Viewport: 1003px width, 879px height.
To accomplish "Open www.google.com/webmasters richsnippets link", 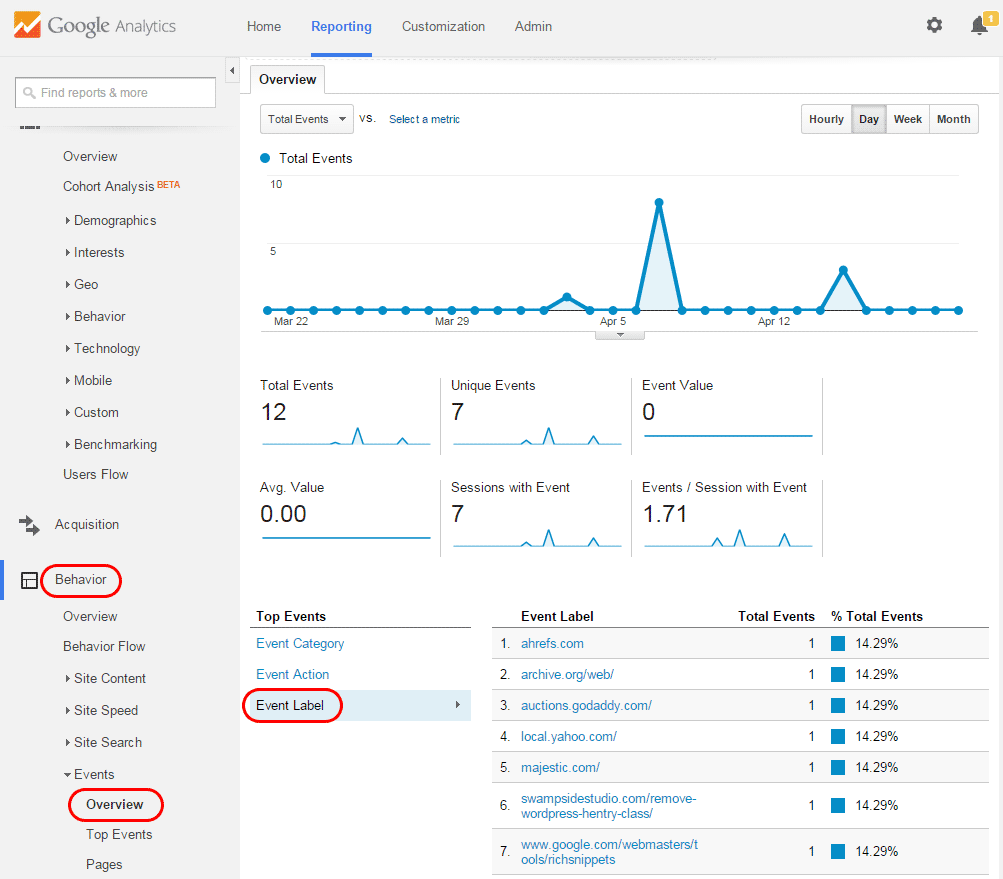I will pyautogui.click(x=609, y=851).
